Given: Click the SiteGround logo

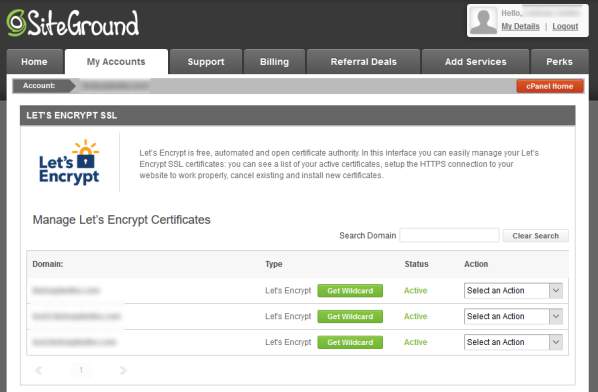Looking at the screenshot, I should tap(72, 23).
